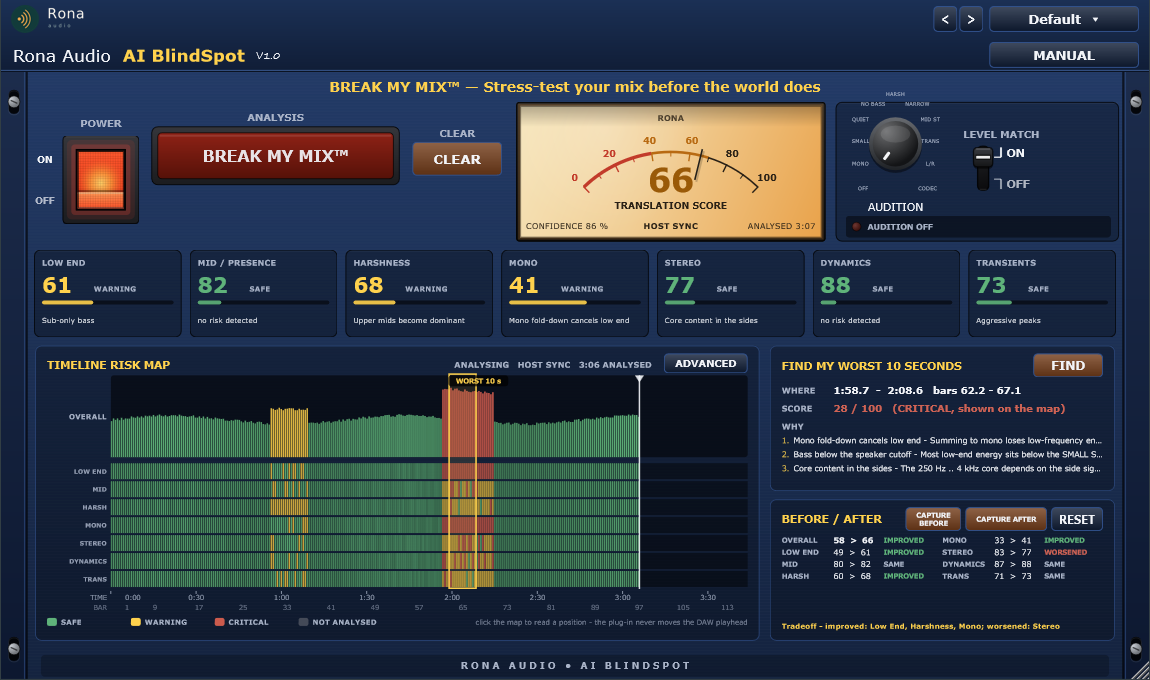Click the 2:00 time label on timeline
1150x680 pixels.
(452, 597)
